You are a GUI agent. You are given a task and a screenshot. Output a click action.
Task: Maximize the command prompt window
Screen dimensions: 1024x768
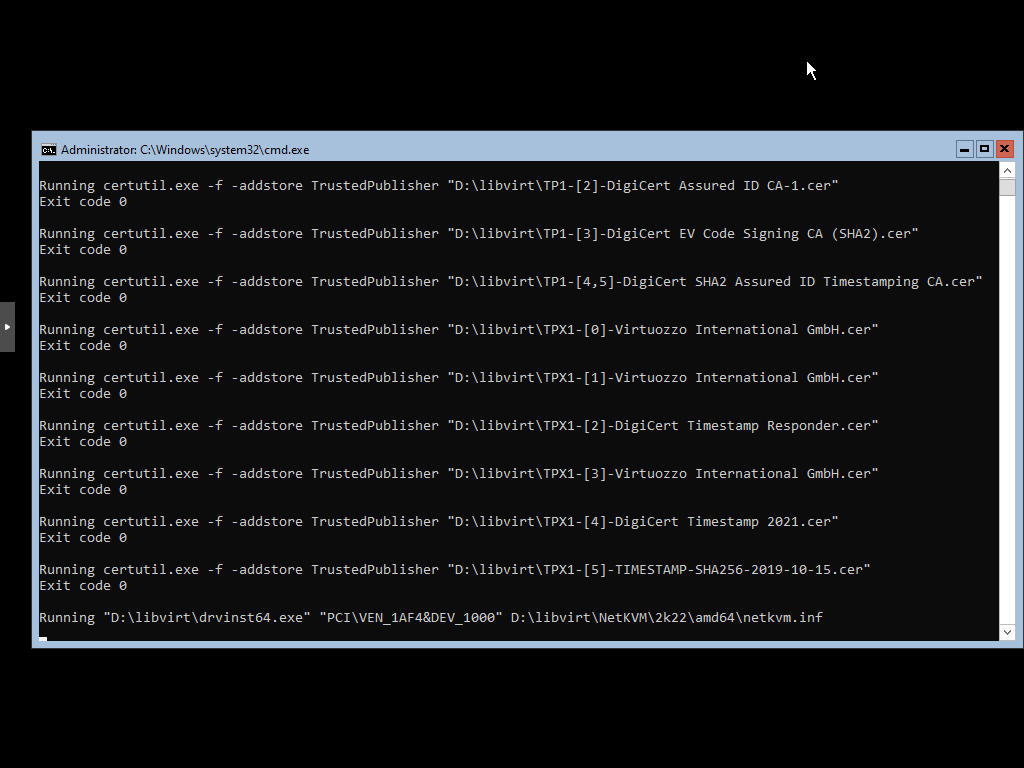984,149
